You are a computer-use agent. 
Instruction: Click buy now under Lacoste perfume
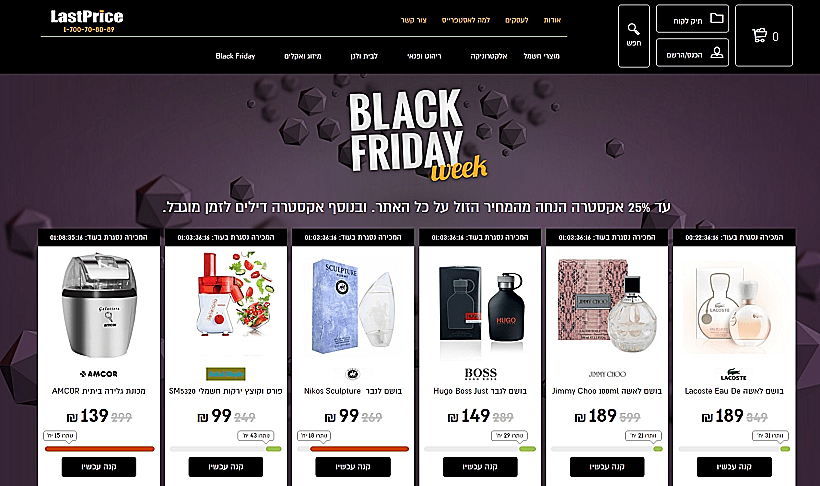[x=734, y=467]
